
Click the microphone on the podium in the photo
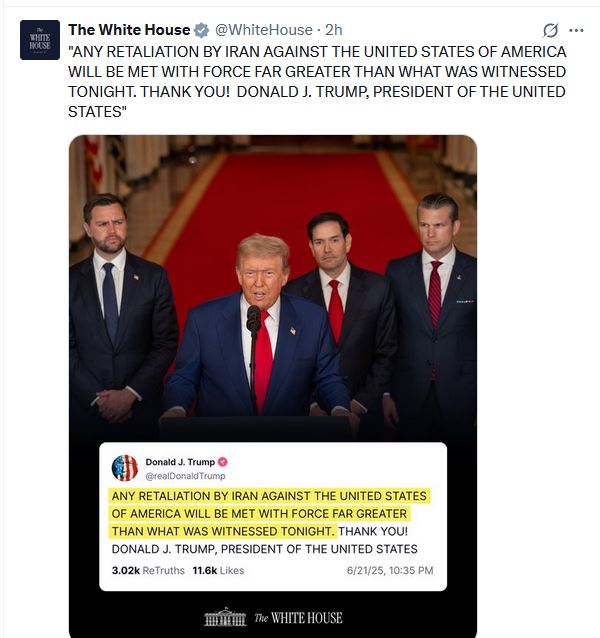[254, 319]
